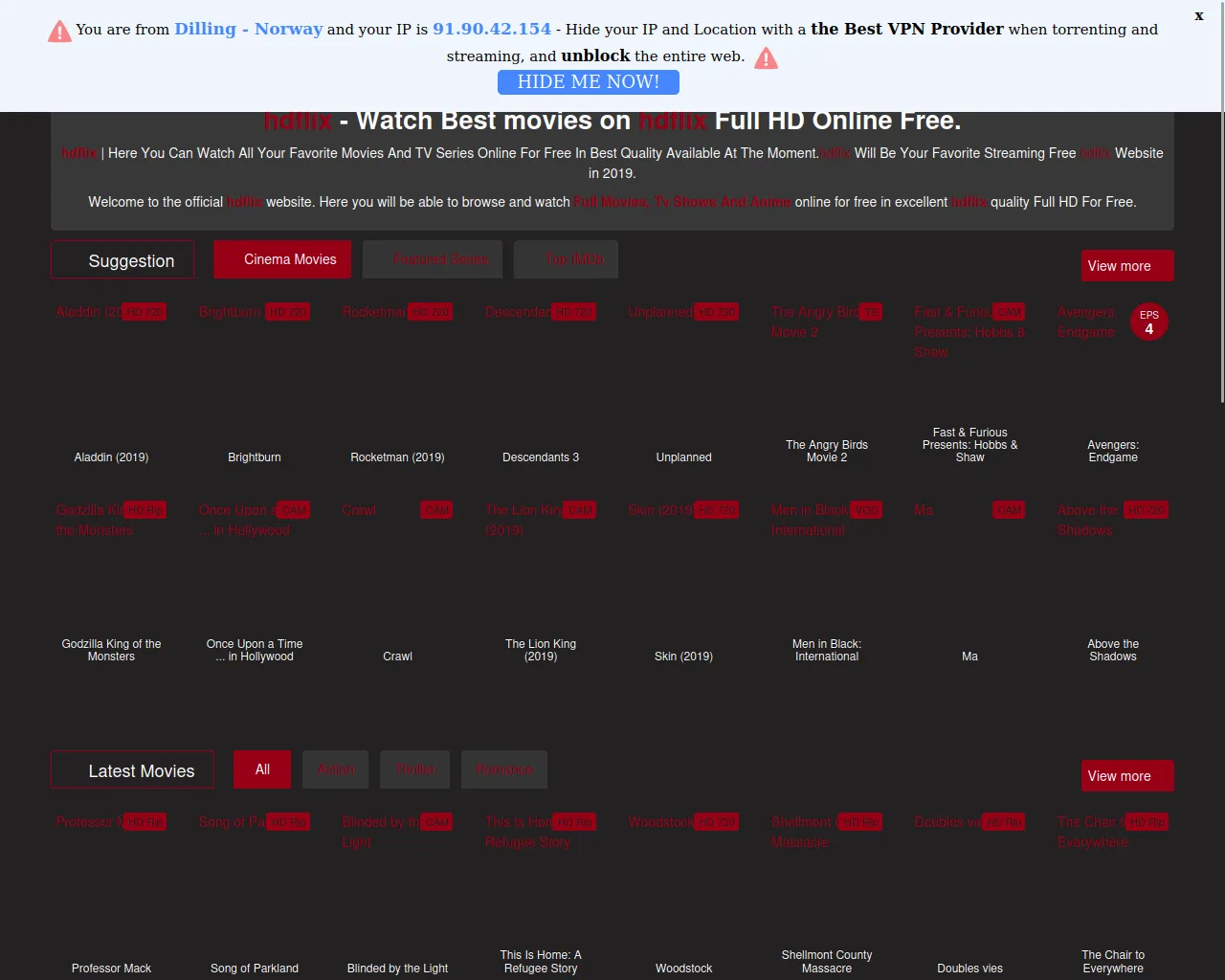Open the Unplanned movie title
Screen dimensions: 1225x980
(x=683, y=457)
